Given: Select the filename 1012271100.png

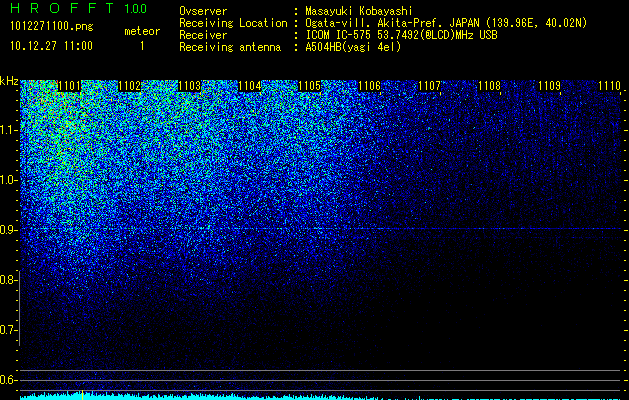Looking at the screenshot, I should [52, 27].
